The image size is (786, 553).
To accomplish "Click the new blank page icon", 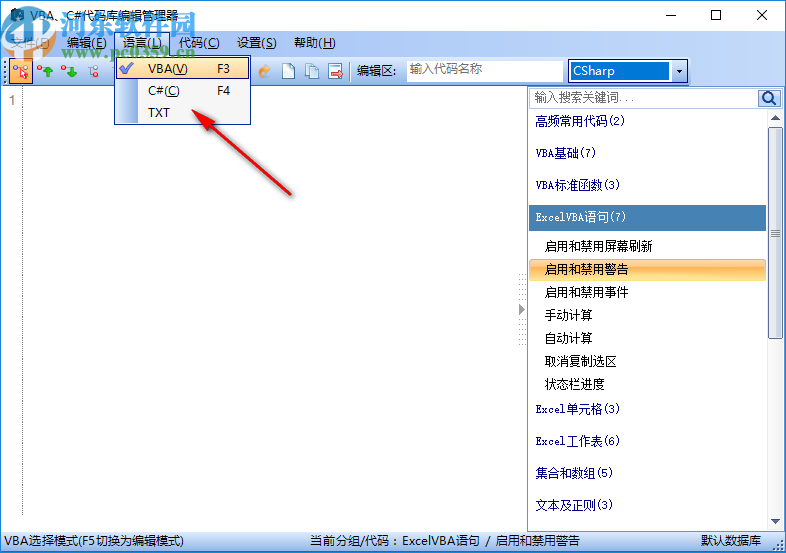I will [x=288, y=71].
